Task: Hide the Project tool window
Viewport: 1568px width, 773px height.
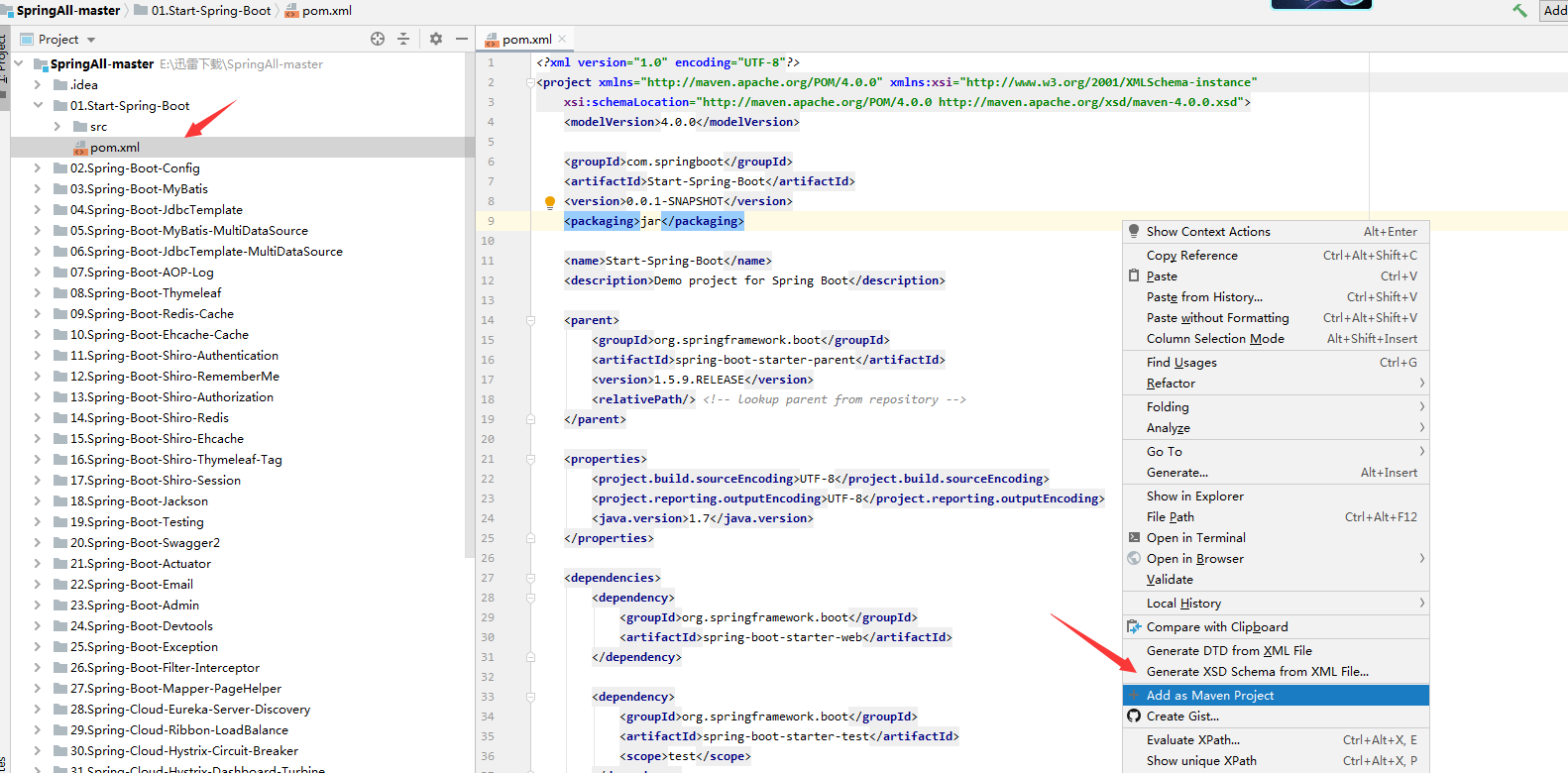Action: click(462, 39)
